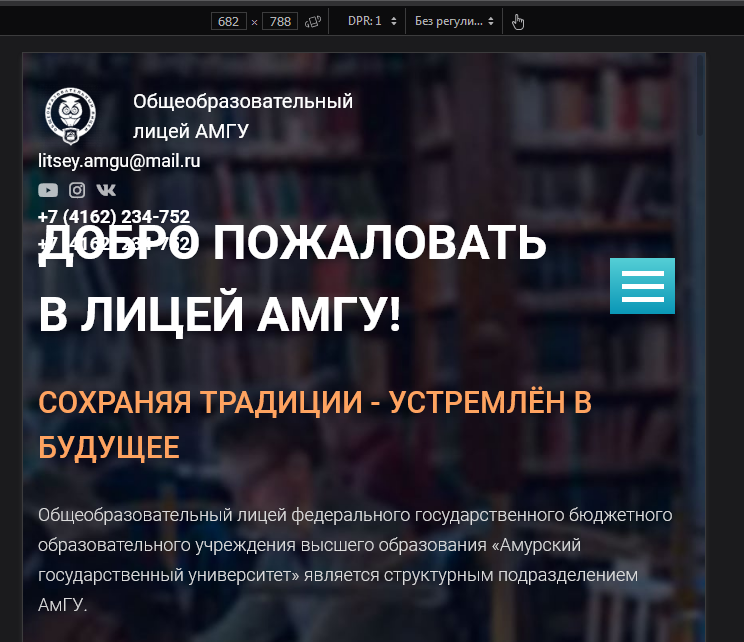Click the 'В ЛИЦЕЙ АМГУ!' heading line

pos(220,315)
